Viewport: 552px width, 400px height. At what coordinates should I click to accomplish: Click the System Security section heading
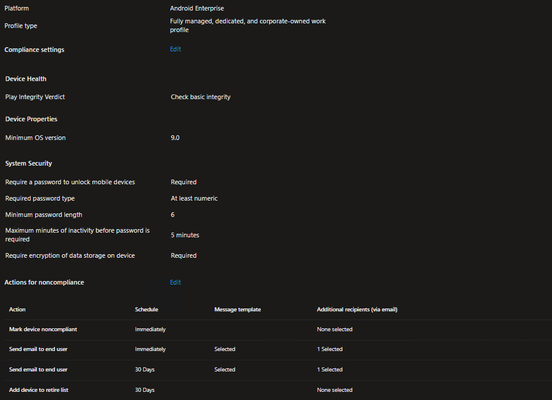click(x=29, y=163)
